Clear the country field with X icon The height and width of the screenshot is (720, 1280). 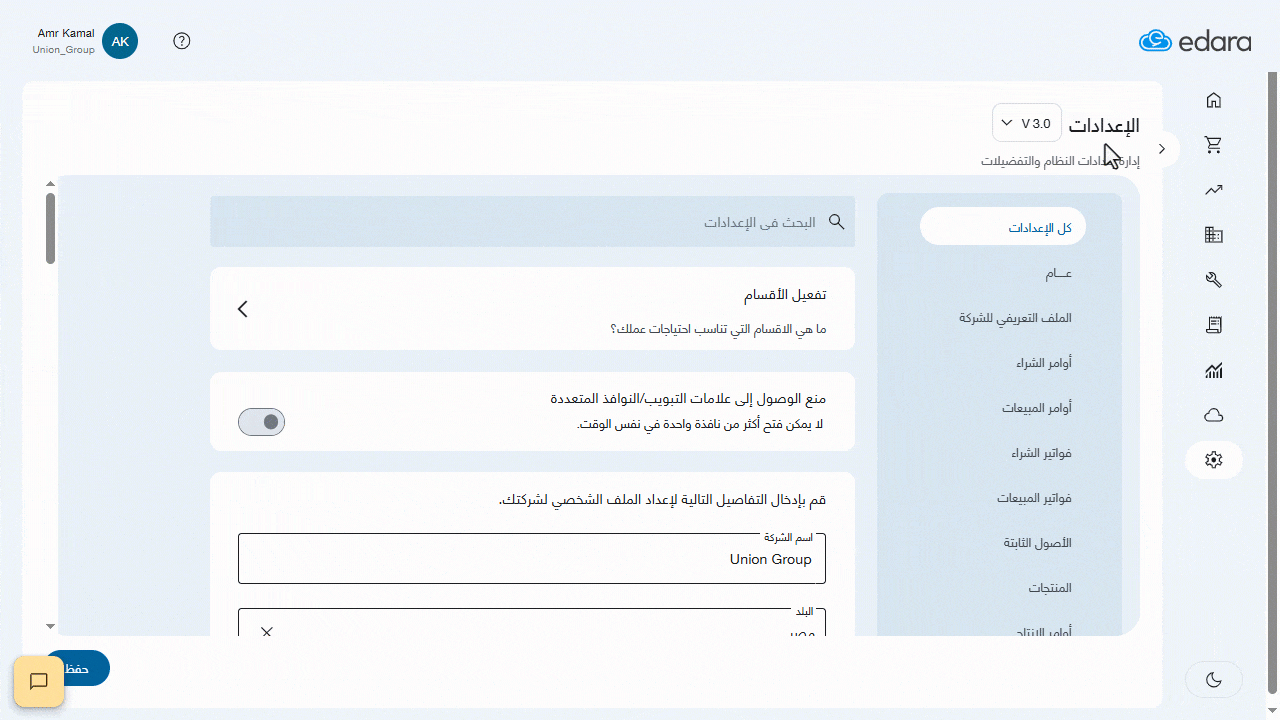click(266, 632)
